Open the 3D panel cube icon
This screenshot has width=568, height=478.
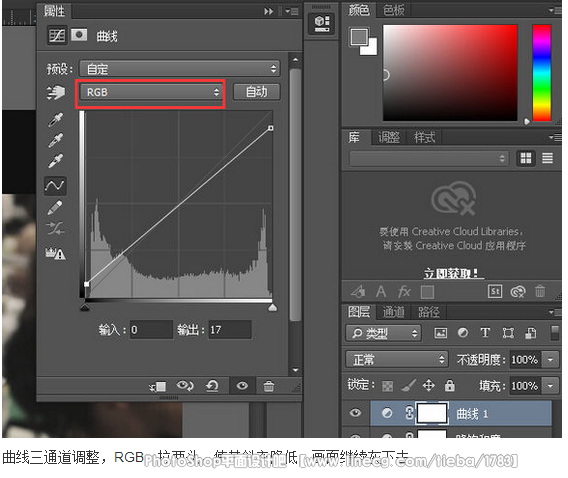pyautogui.click(x=322, y=23)
